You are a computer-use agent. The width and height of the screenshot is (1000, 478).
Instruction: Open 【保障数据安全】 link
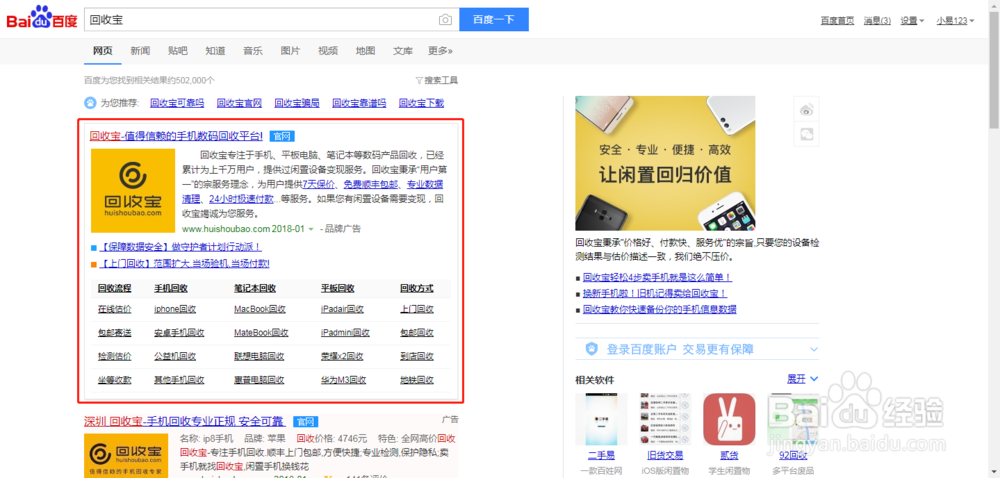pyautogui.click(x=180, y=247)
